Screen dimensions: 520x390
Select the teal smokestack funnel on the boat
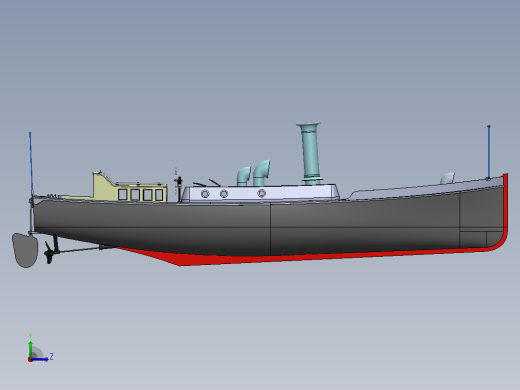310,154
